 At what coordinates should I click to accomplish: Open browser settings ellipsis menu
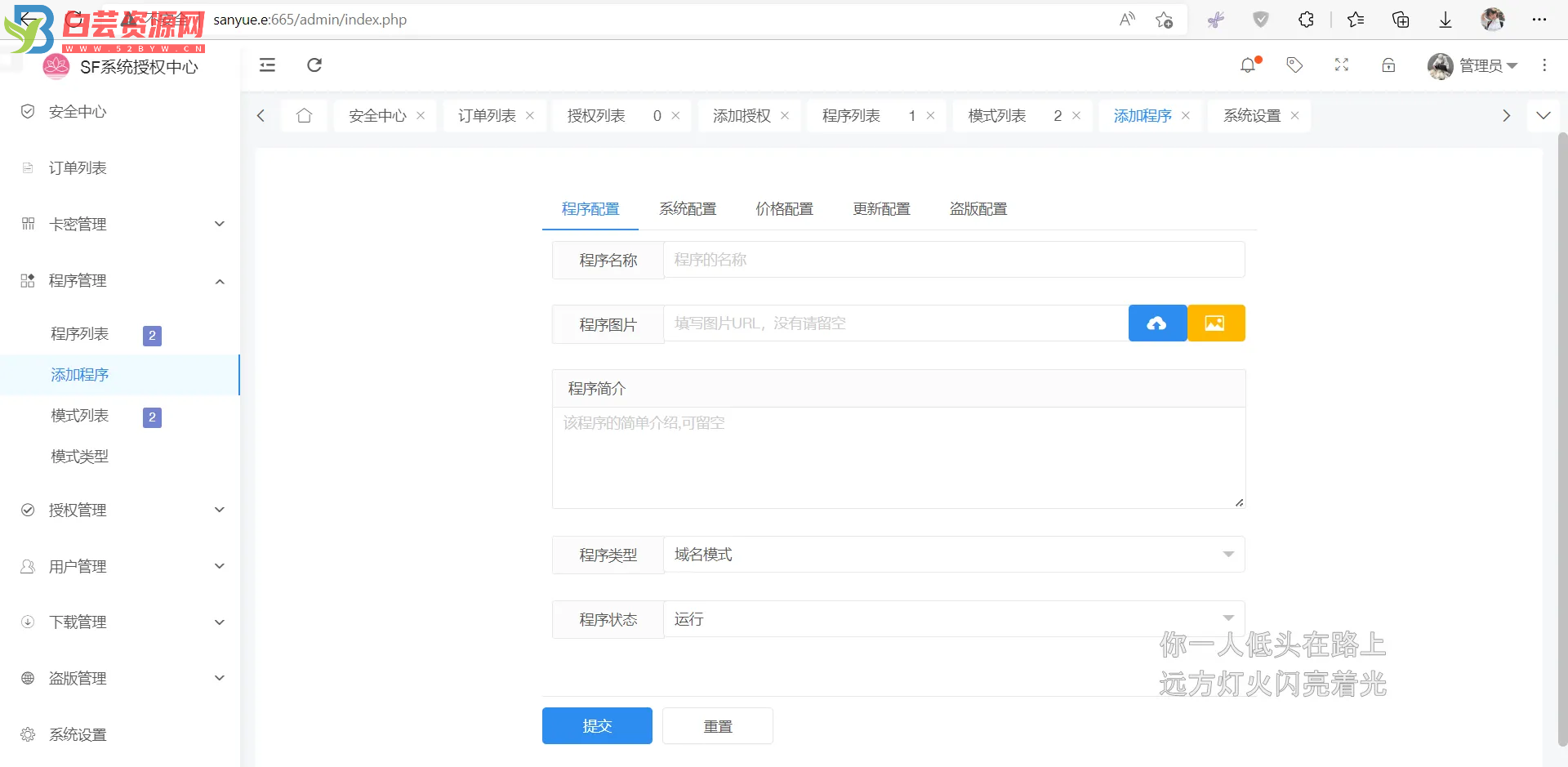(x=1539, y=20)
